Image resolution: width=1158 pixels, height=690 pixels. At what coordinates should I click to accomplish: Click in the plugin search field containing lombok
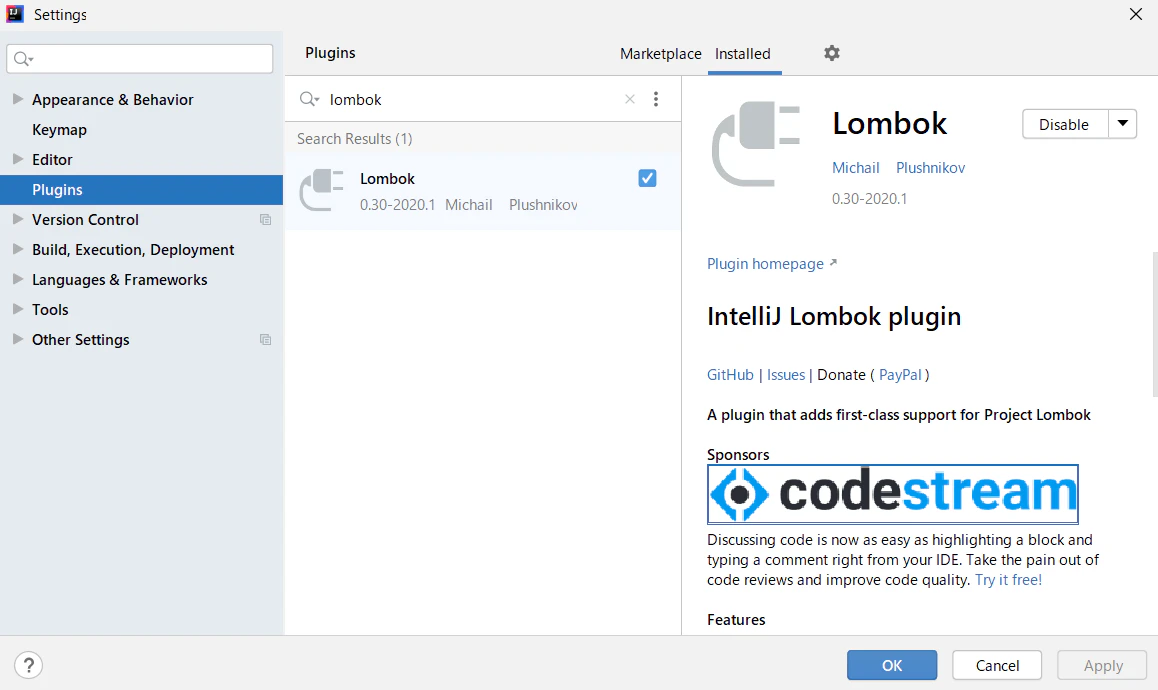click(473, 99)
